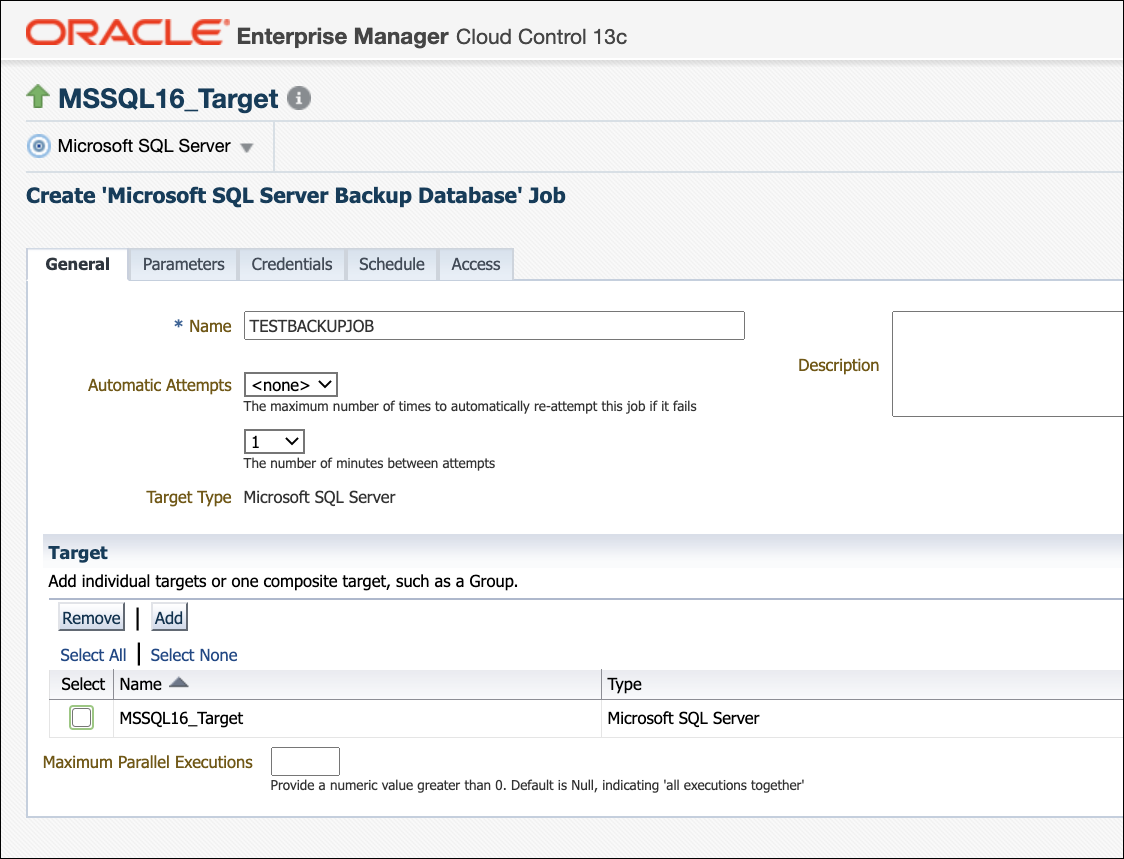The width and height of the screenshot is (1124, 859).
Task: Click the MSSQL16_Target page title
Action: 168,98
